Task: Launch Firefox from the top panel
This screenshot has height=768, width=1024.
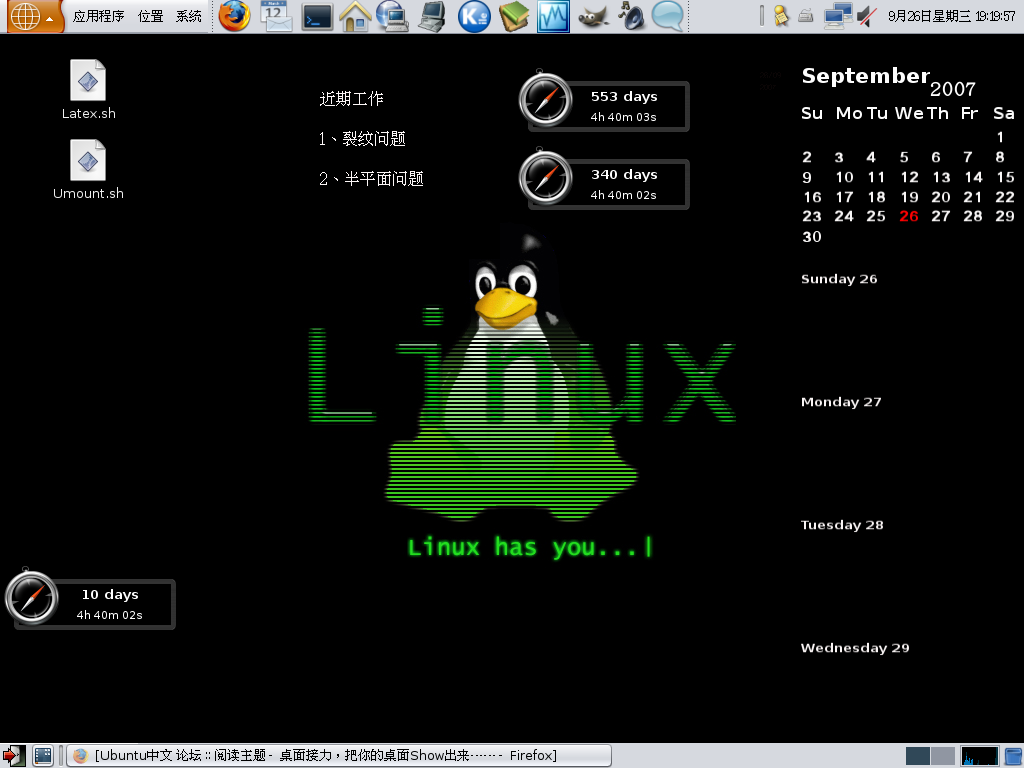Action: 234,16
